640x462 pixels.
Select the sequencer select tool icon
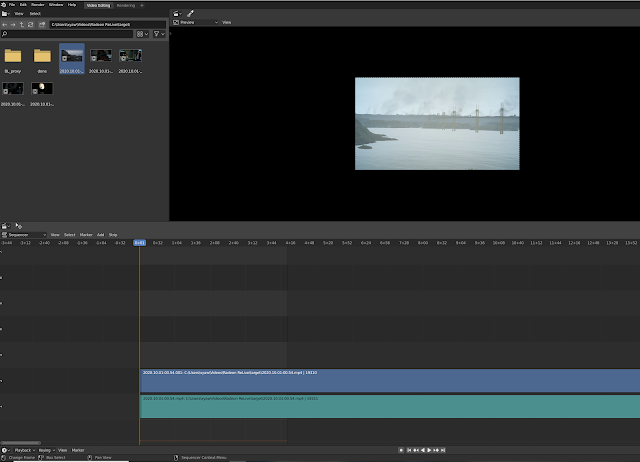click(18, 226)
